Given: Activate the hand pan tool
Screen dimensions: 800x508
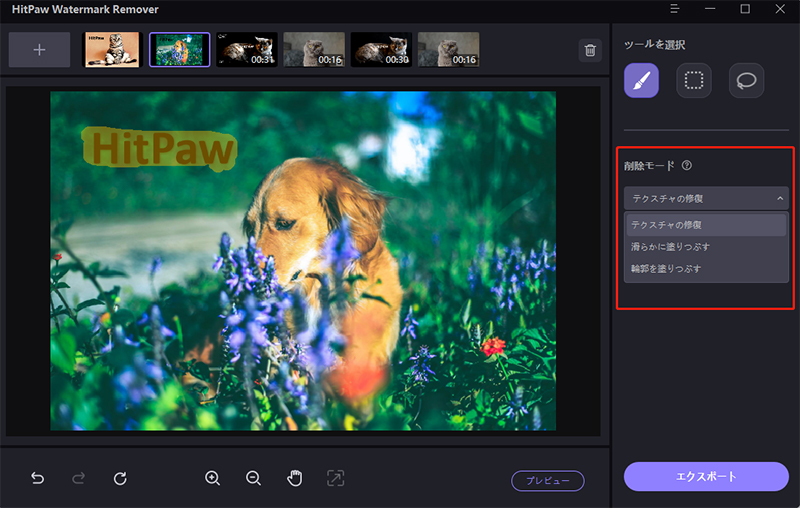Looking at the screenshot, I should pyautogui.click(x=294, y=478).
